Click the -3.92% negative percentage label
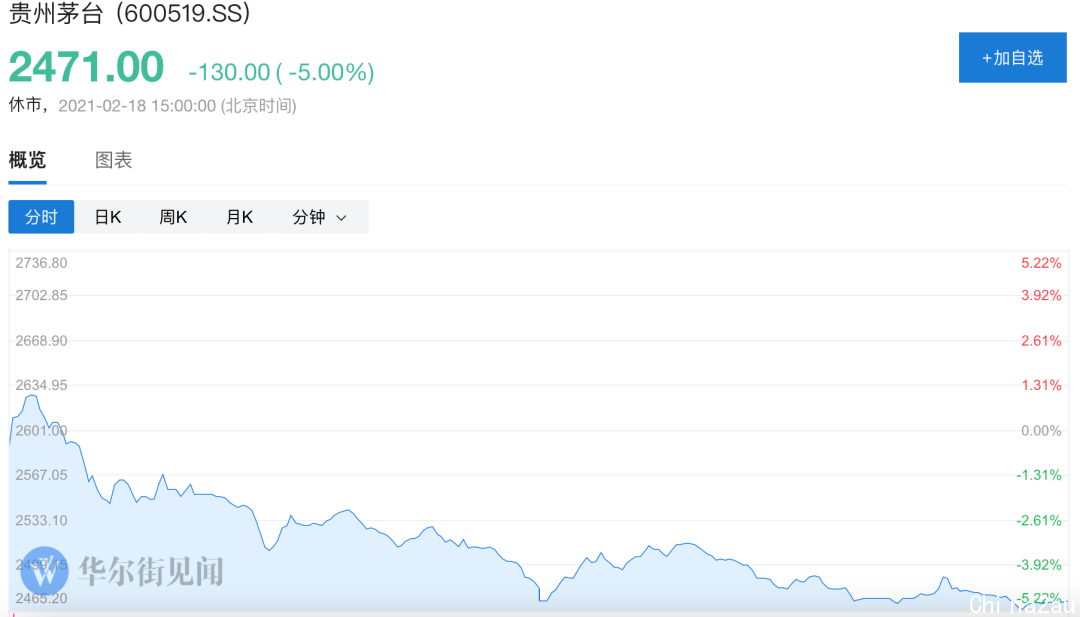The image size is (1080, 617). pos(1039,565)
